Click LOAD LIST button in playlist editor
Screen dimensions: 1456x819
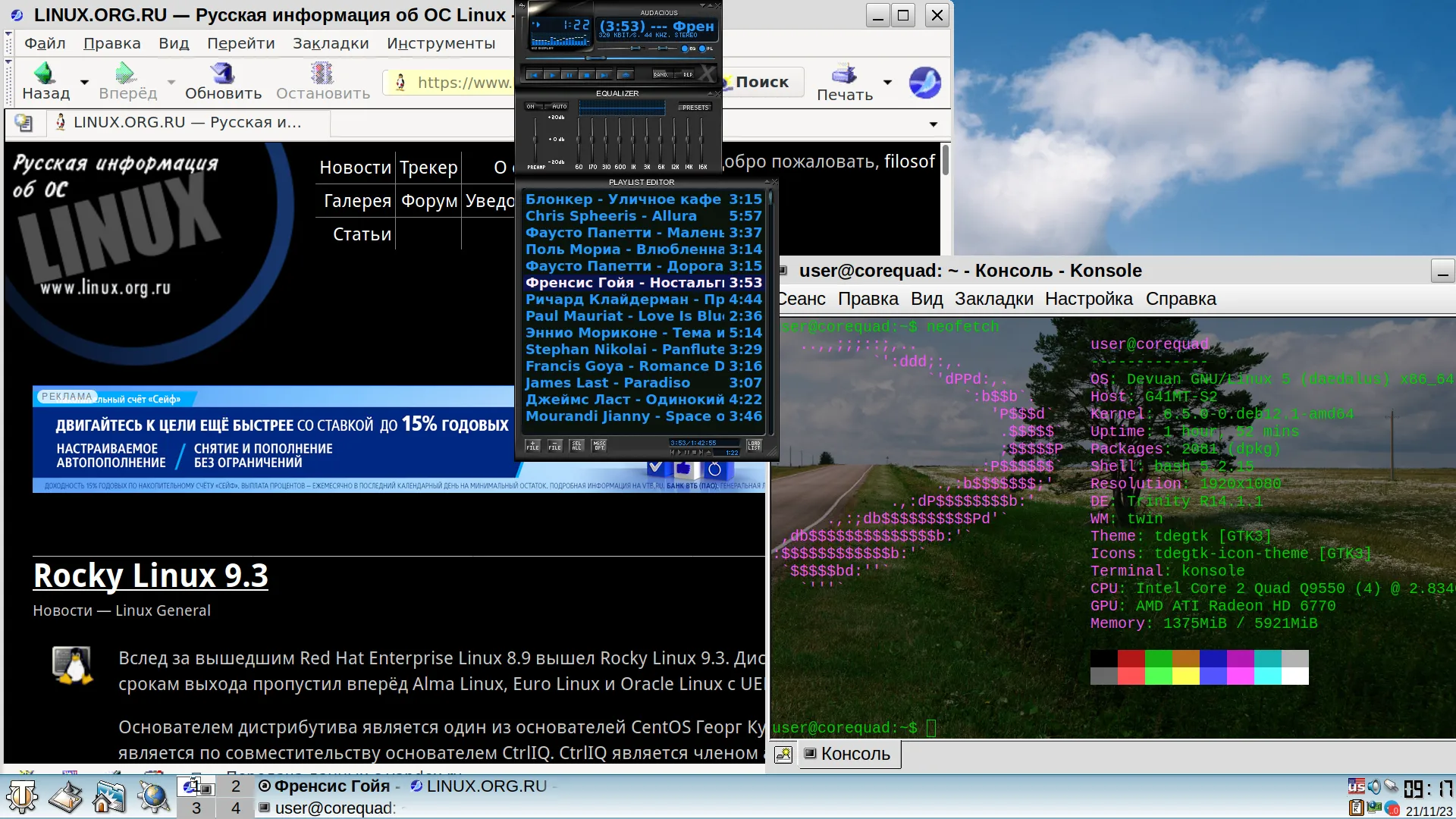[x=754, y=446]
